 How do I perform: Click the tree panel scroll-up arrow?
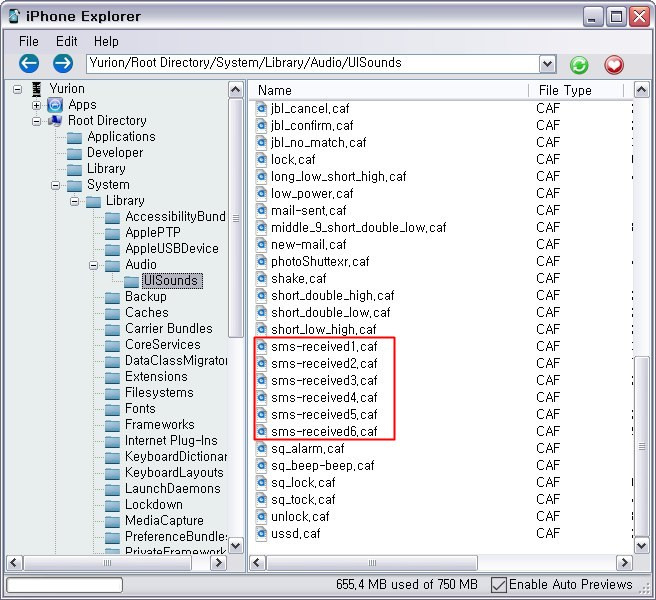(x=236, y=90)
